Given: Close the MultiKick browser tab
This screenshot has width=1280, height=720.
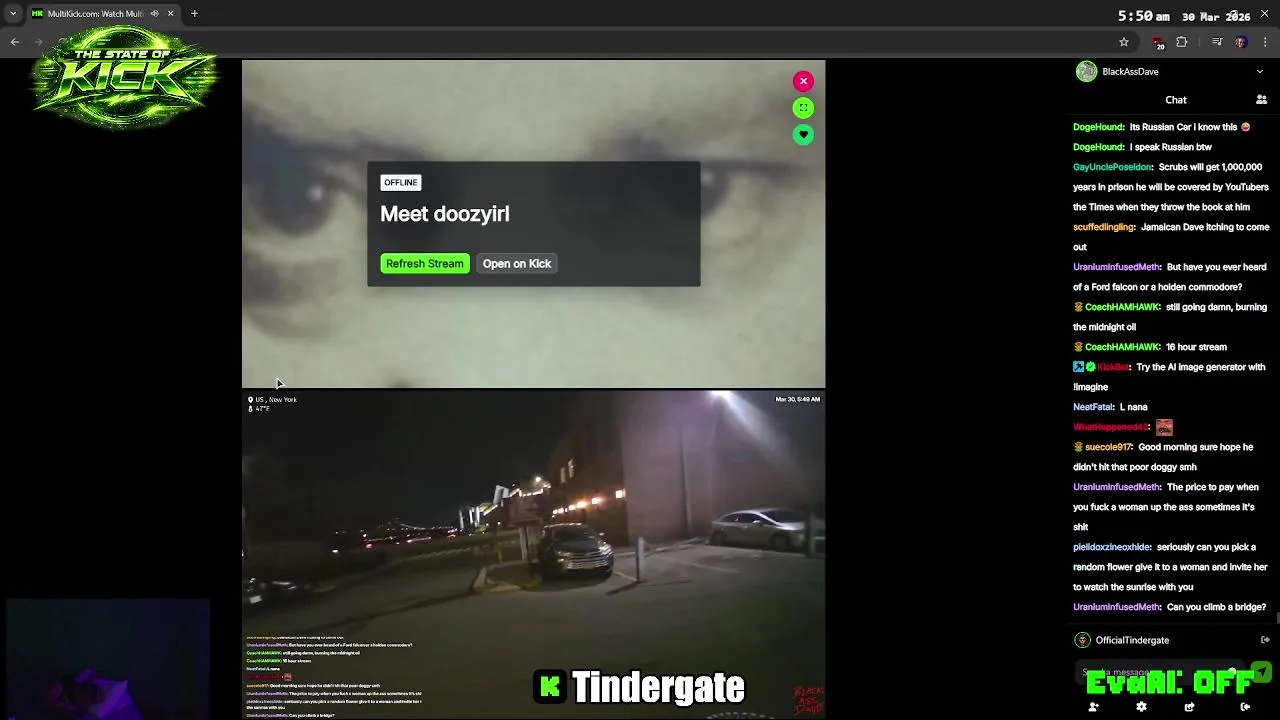Looking at the screenshot, I should [x=170, y=14].
